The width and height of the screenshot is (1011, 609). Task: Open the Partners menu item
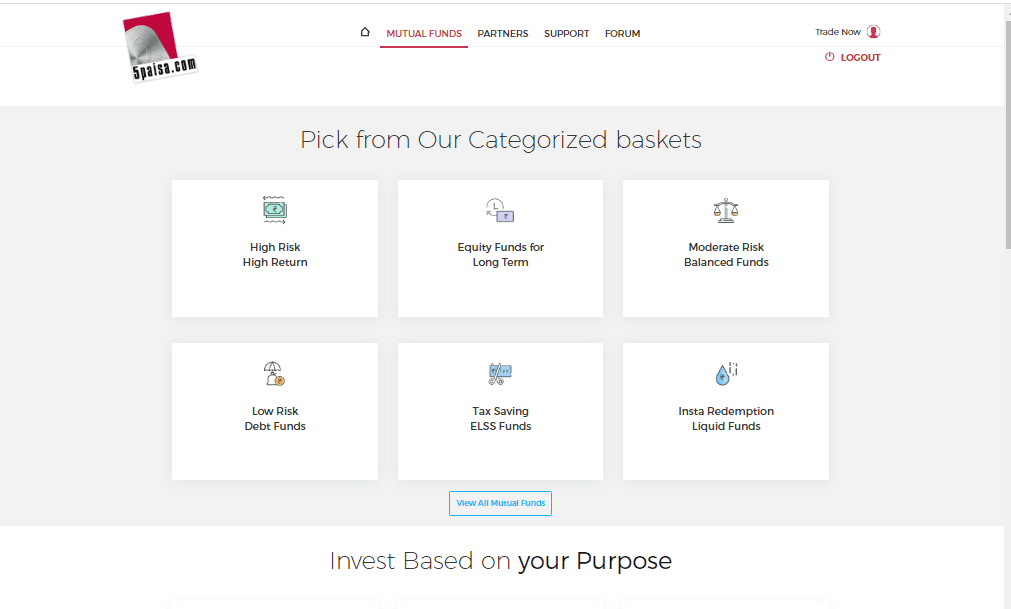coord(502,34)
